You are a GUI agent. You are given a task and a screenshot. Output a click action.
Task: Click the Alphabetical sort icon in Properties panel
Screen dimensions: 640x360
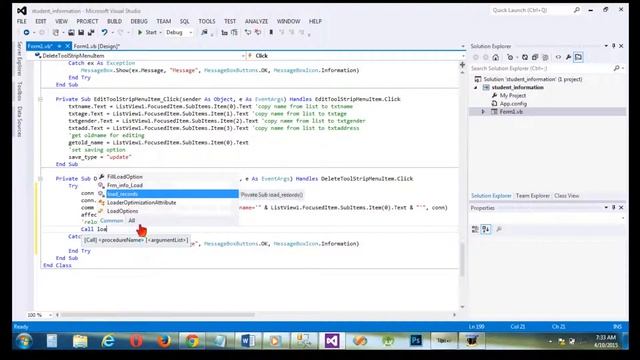point(486,229)
